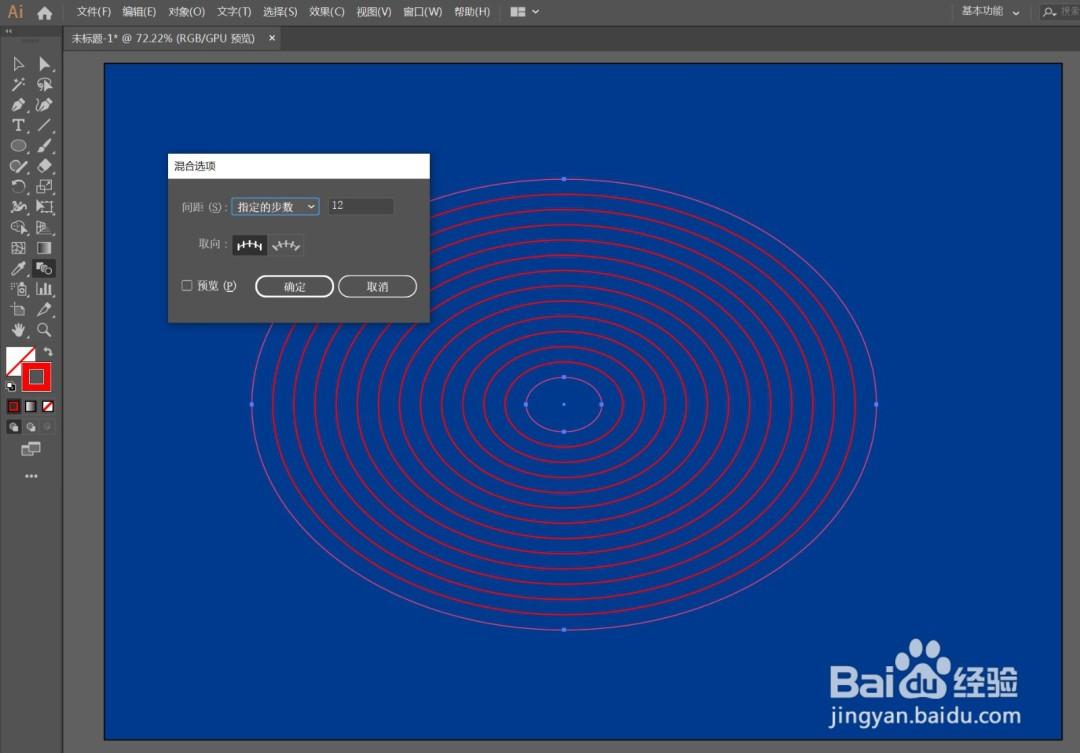Image resolution: width=1080 pixels, height=753 pixels.
Task: Open the arrange documents dropdown
Action: (525, 12)
